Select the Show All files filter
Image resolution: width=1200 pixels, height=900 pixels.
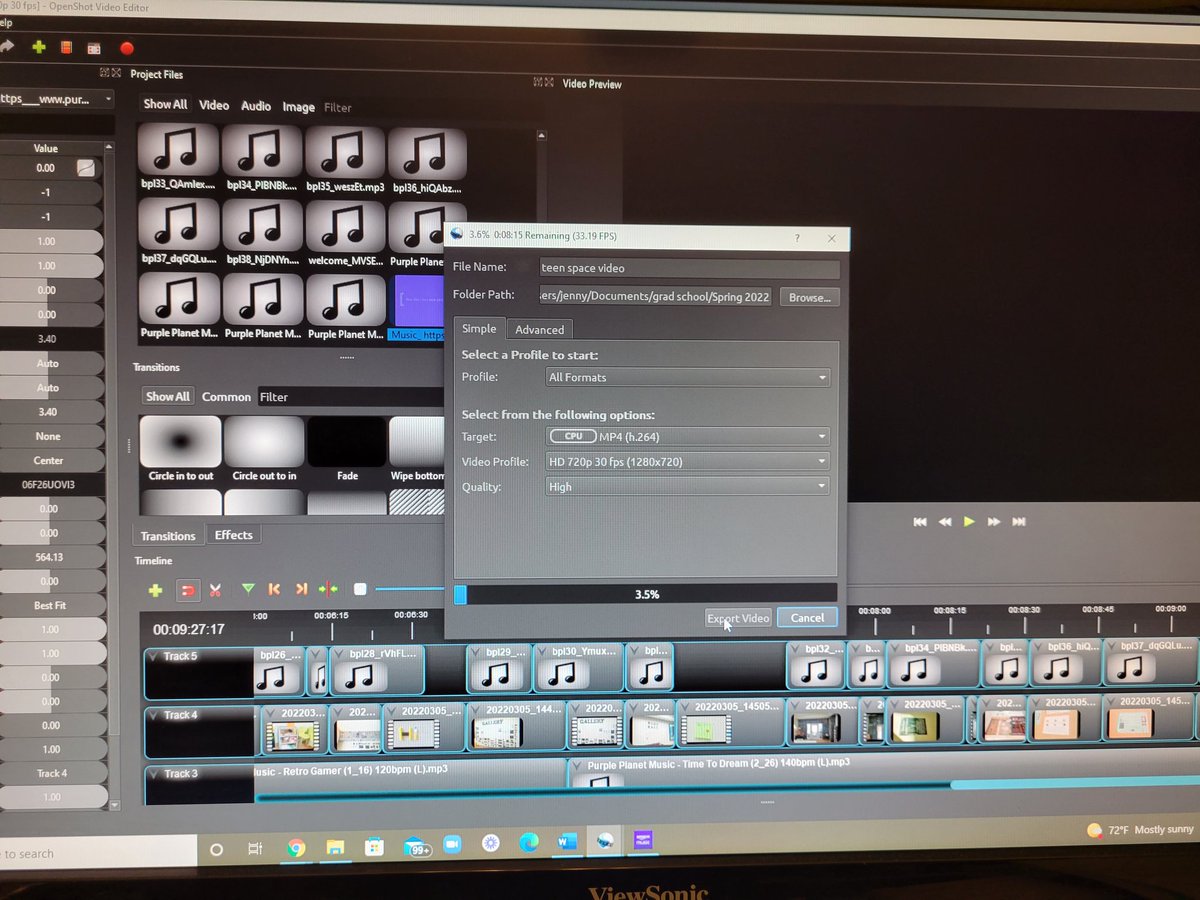tap(165, 104)
